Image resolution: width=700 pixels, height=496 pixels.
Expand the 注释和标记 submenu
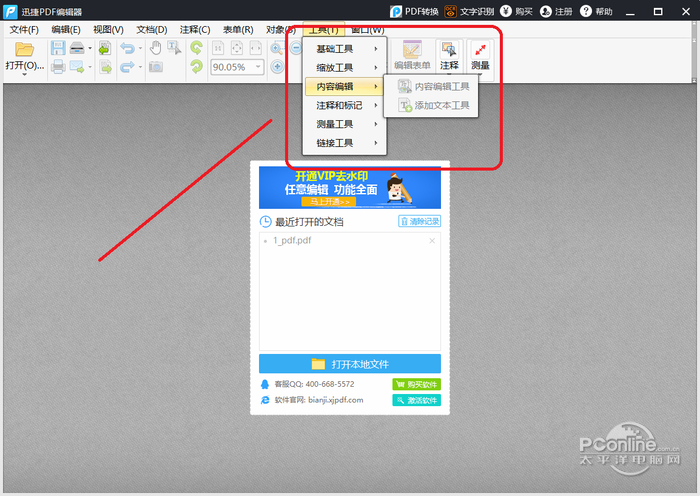(344, 105)
